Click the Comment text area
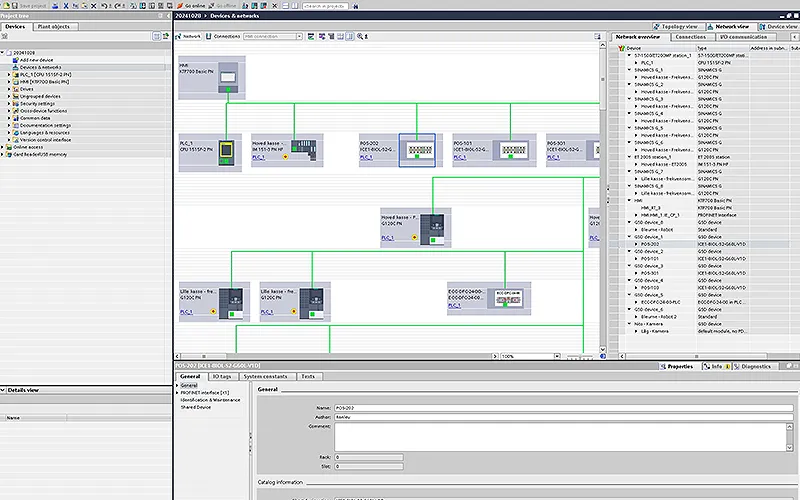800x500 pixels. coord(560,437)
